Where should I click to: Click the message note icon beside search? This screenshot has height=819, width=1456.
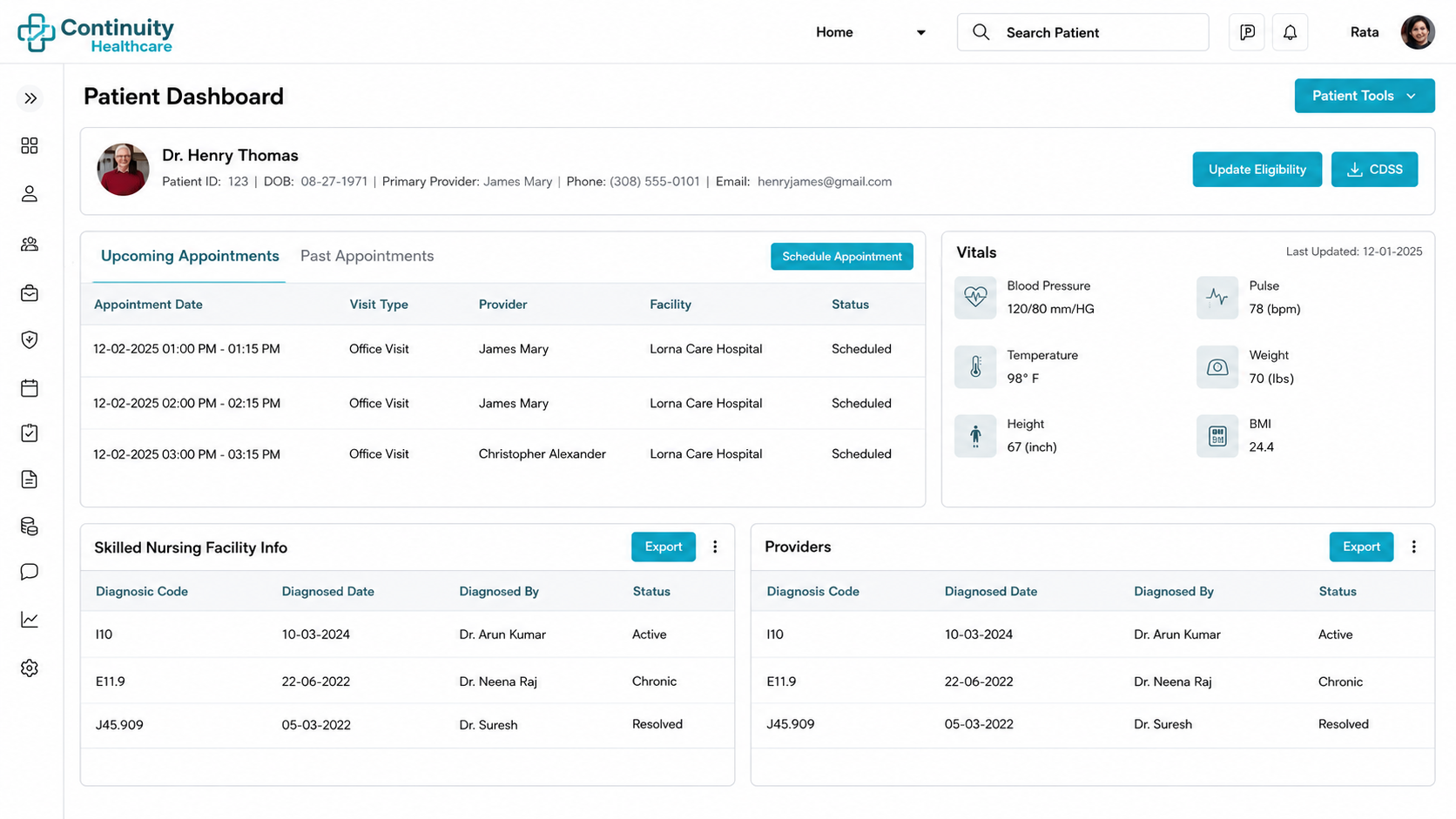pos(1247,32)
